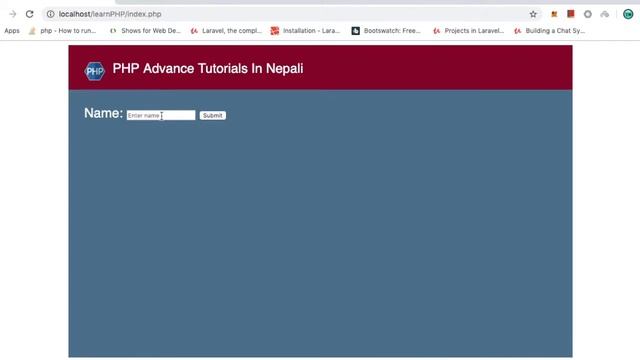
Task: Open the orange extension icon beside star
Action: (554, 14)
